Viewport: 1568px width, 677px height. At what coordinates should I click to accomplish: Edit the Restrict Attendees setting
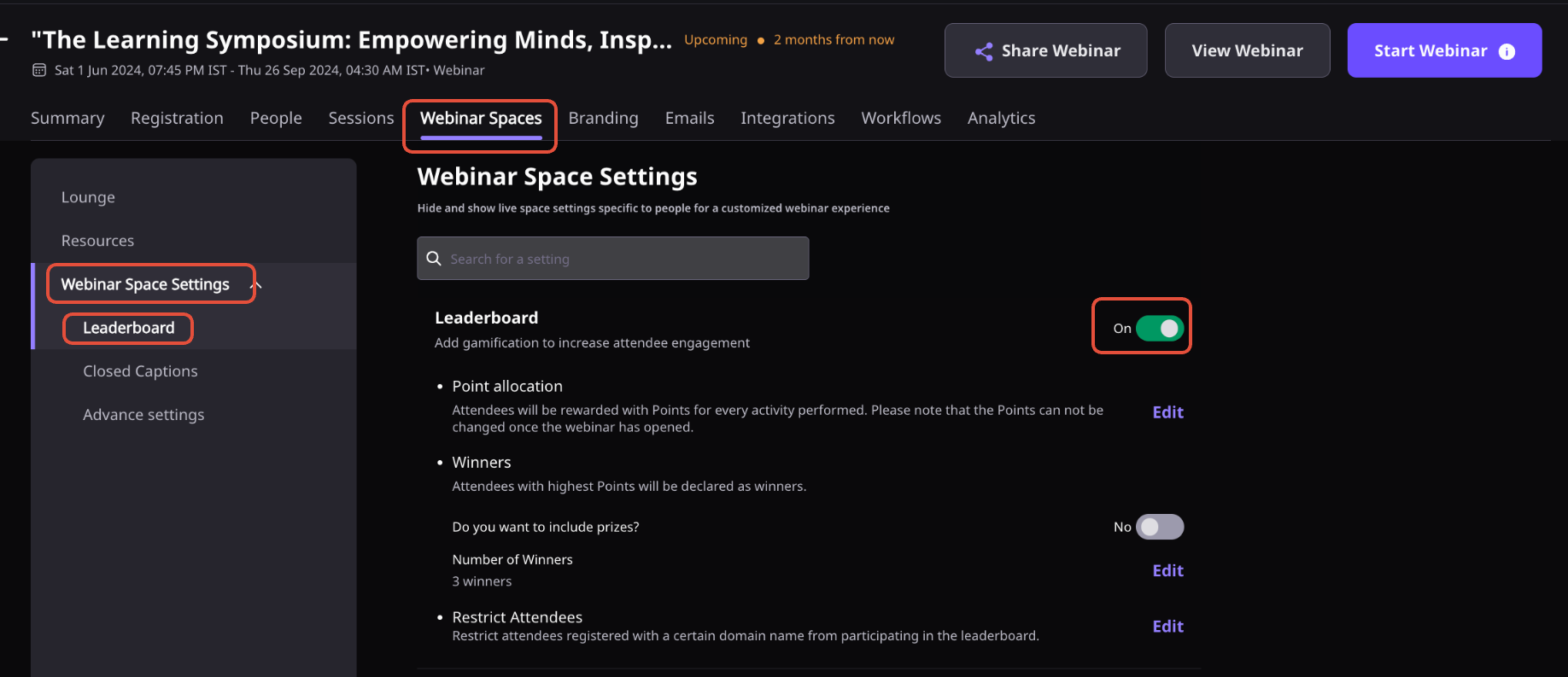[1167, 626]
